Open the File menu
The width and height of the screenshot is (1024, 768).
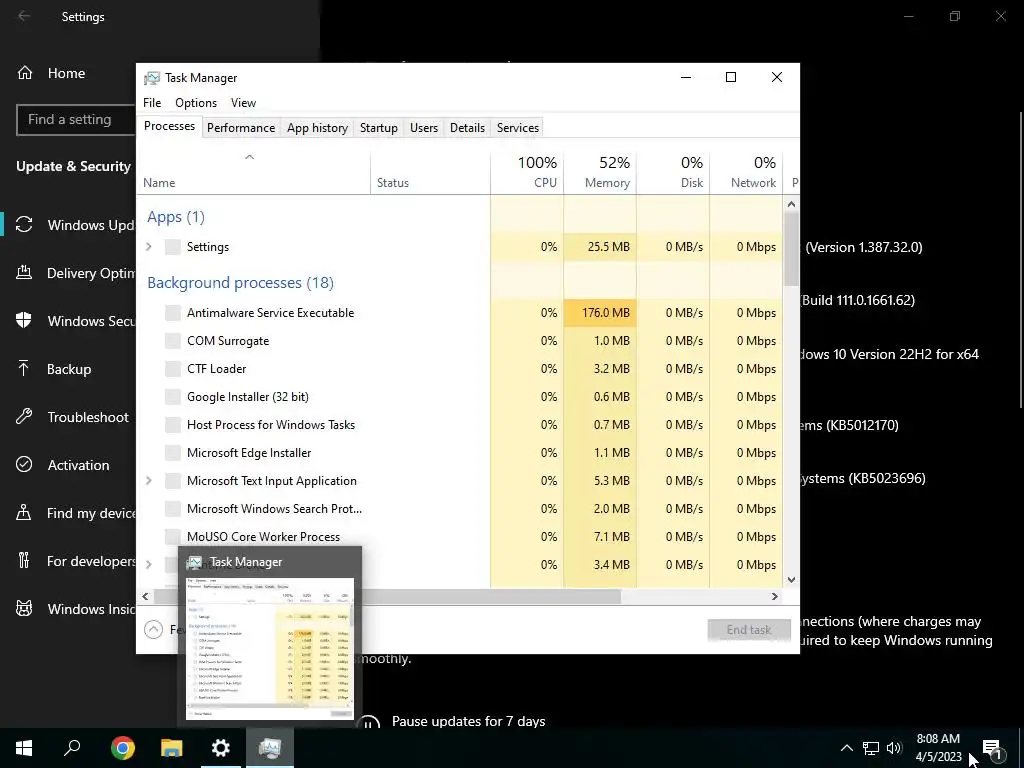tap(152, 103)
